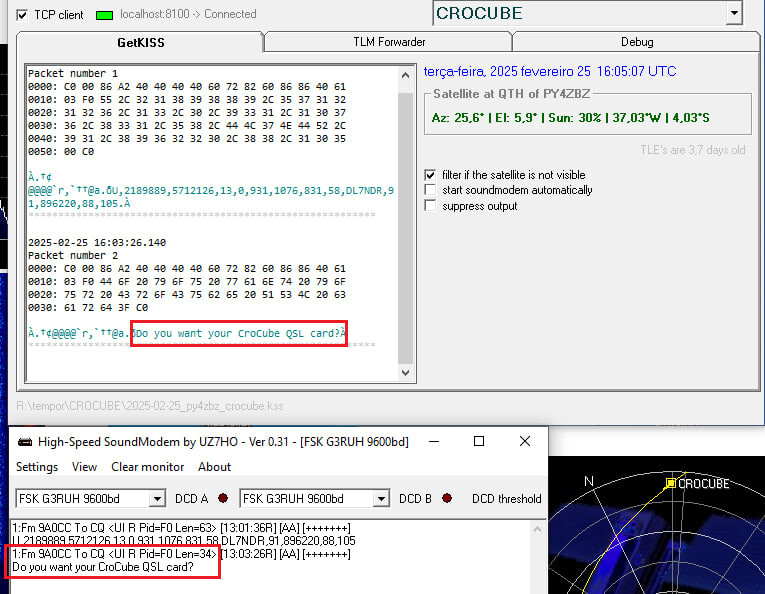This screenshot has height=594, width=765.
Task: Switch to the GetKISS tab
Action: (x=141, y=42)
